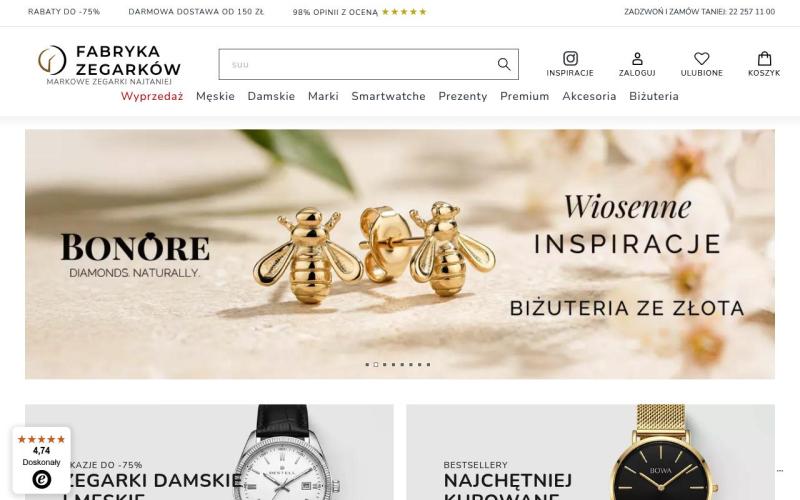
Task: Click the red Wyprzedaż sale link
Action: [152, 96]
